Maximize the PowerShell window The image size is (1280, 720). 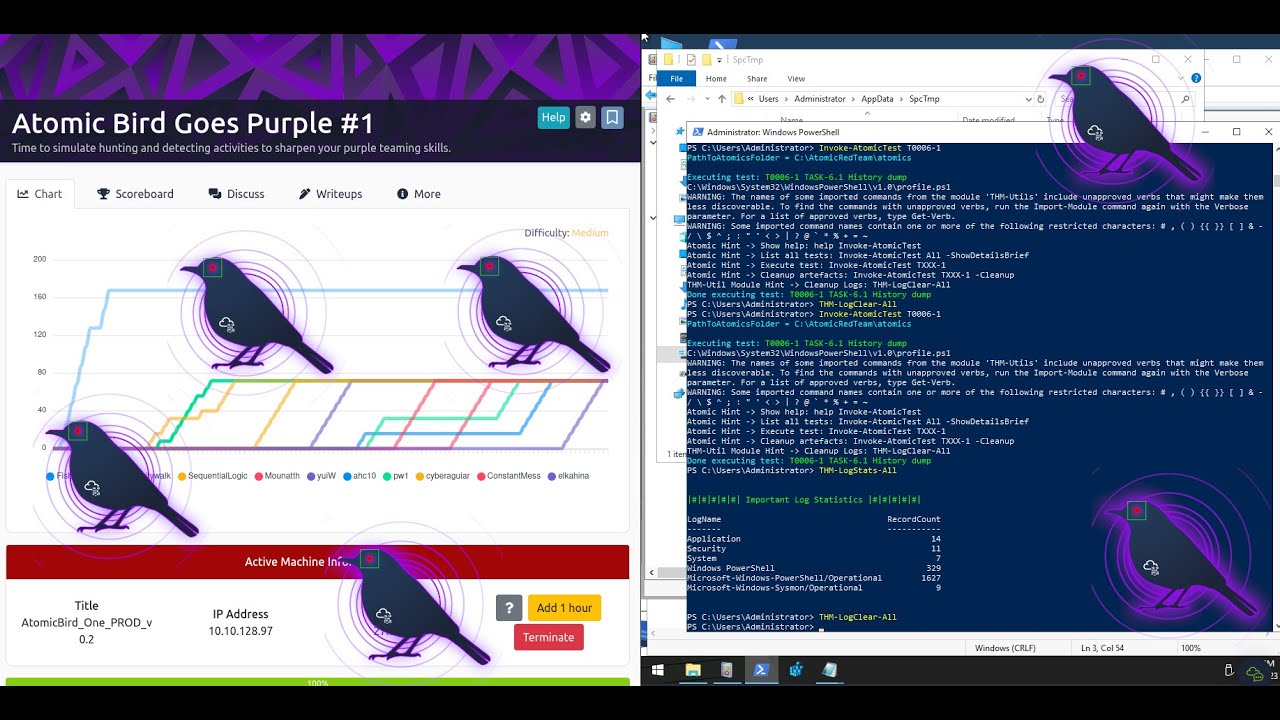(1237, 132)
